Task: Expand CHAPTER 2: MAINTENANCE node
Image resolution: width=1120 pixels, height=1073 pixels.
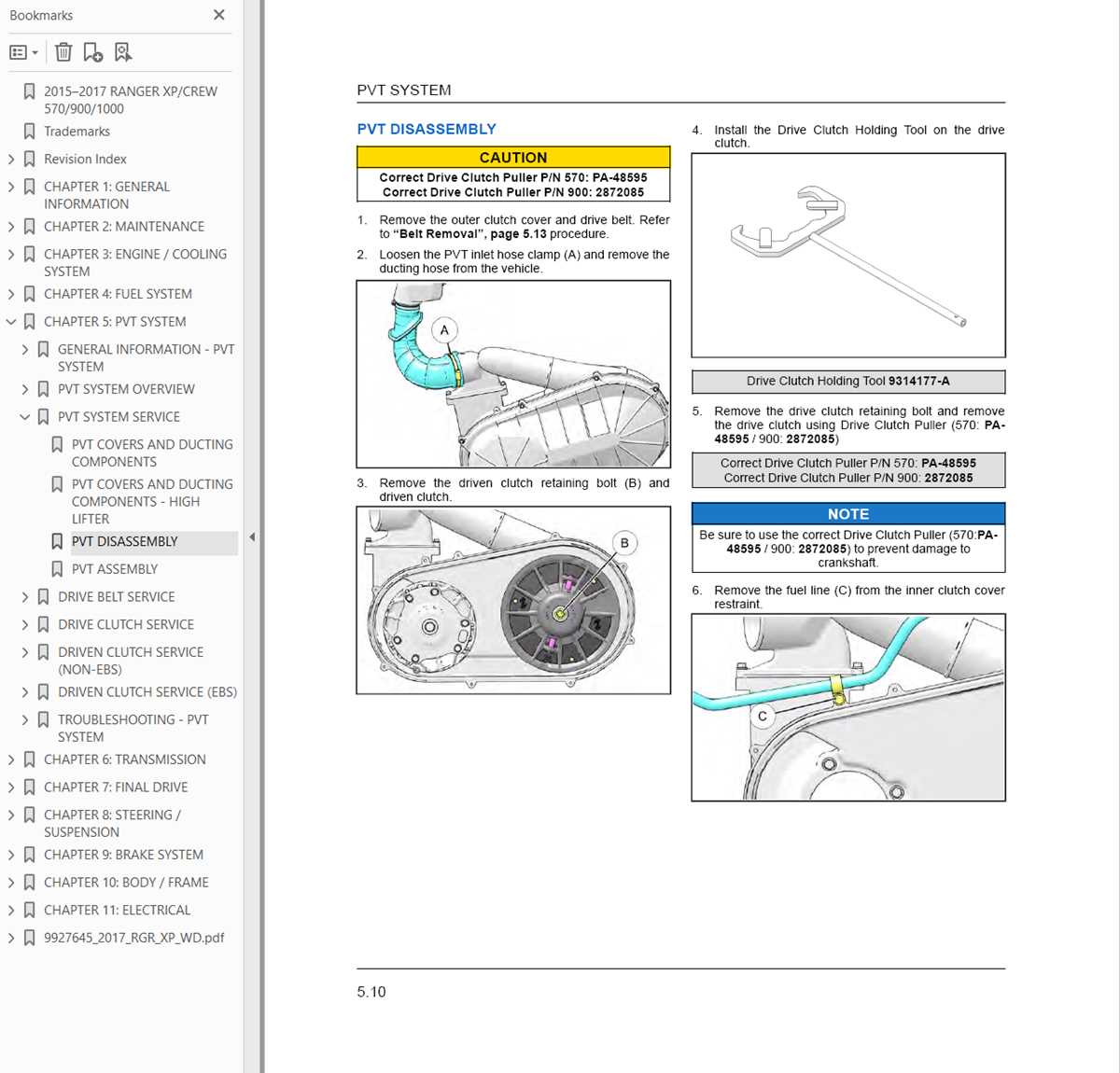Action: pos(11,227)
